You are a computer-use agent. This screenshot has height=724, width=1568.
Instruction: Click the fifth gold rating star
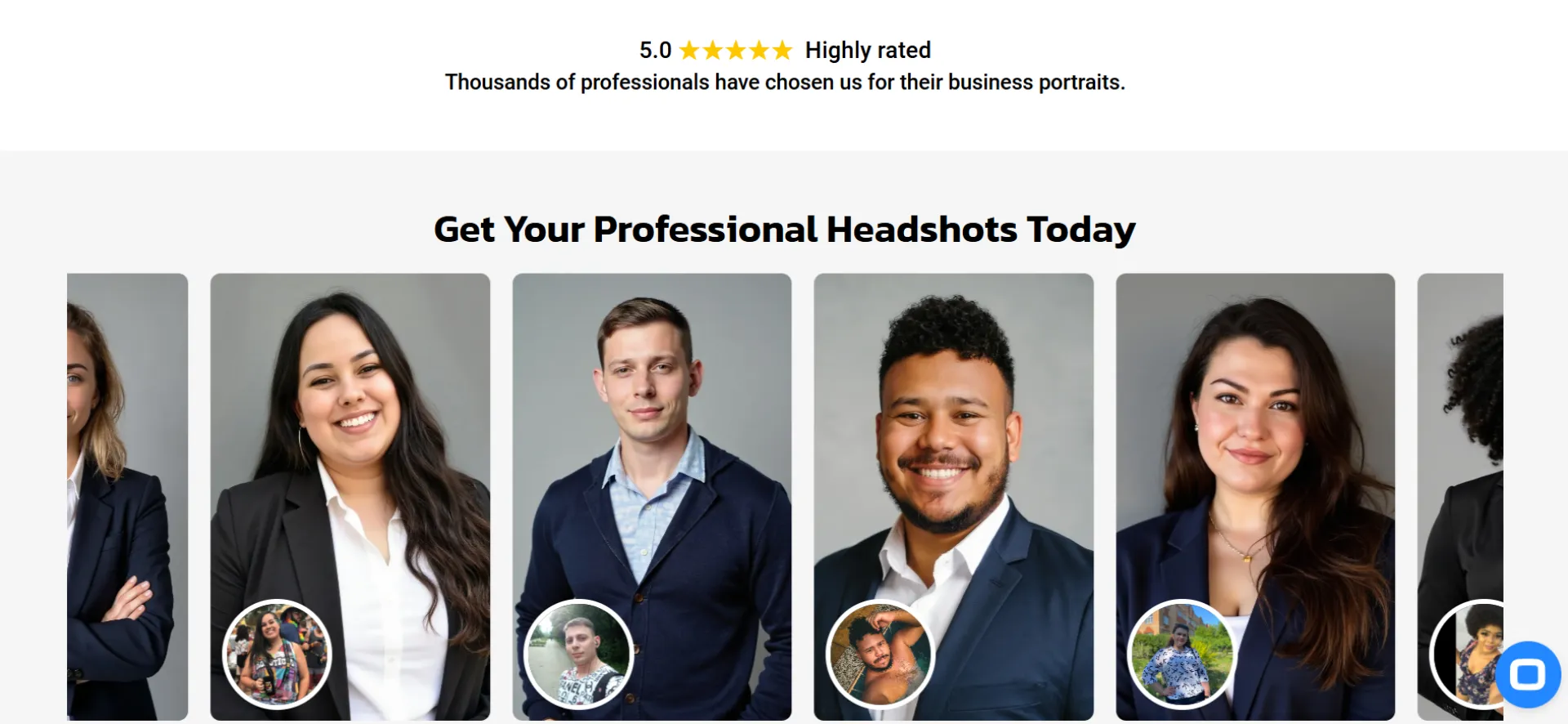tap(782, 51)
